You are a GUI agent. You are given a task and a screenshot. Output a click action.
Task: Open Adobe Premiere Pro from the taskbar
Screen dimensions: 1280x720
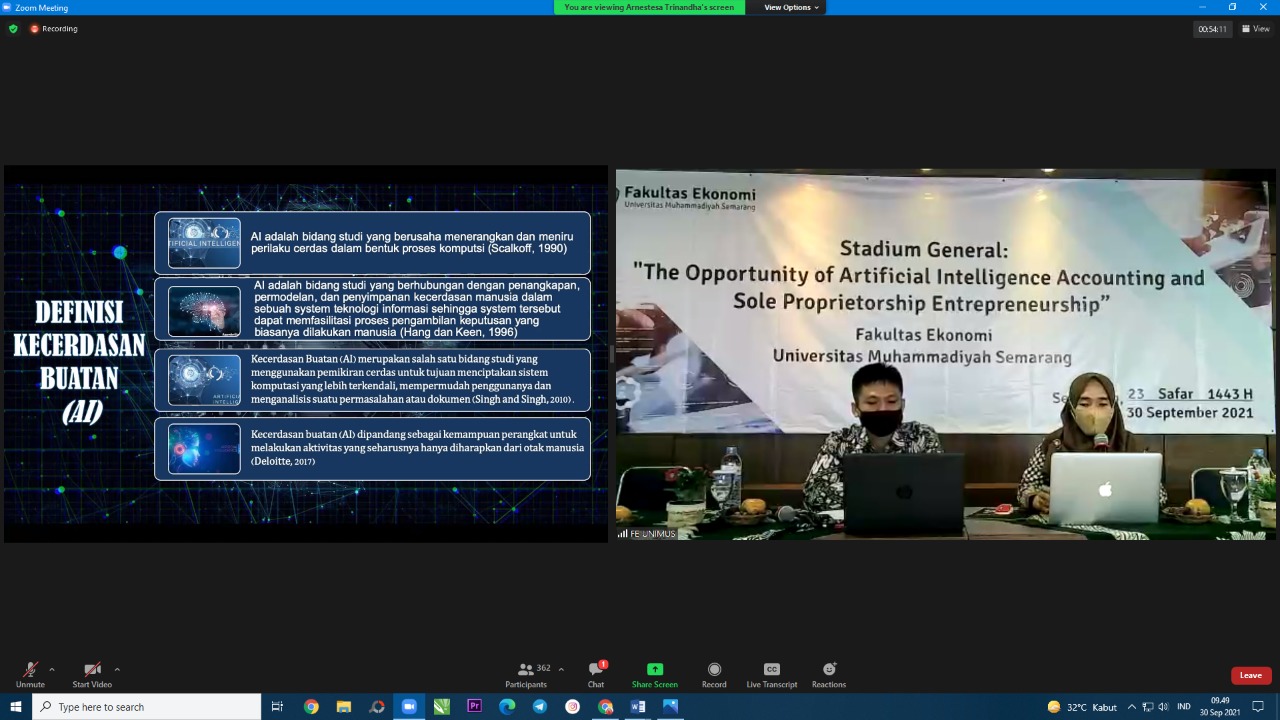[x=474, y=707]
